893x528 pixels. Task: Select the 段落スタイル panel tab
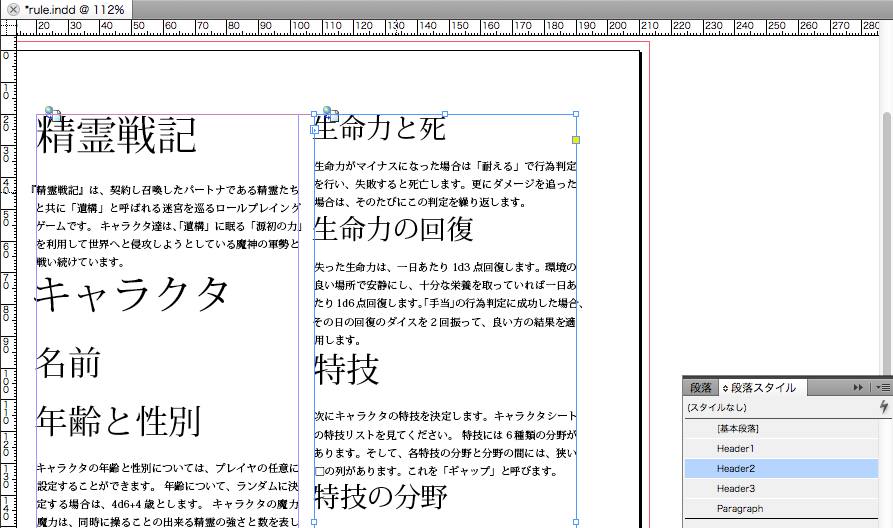click(763, 388)
